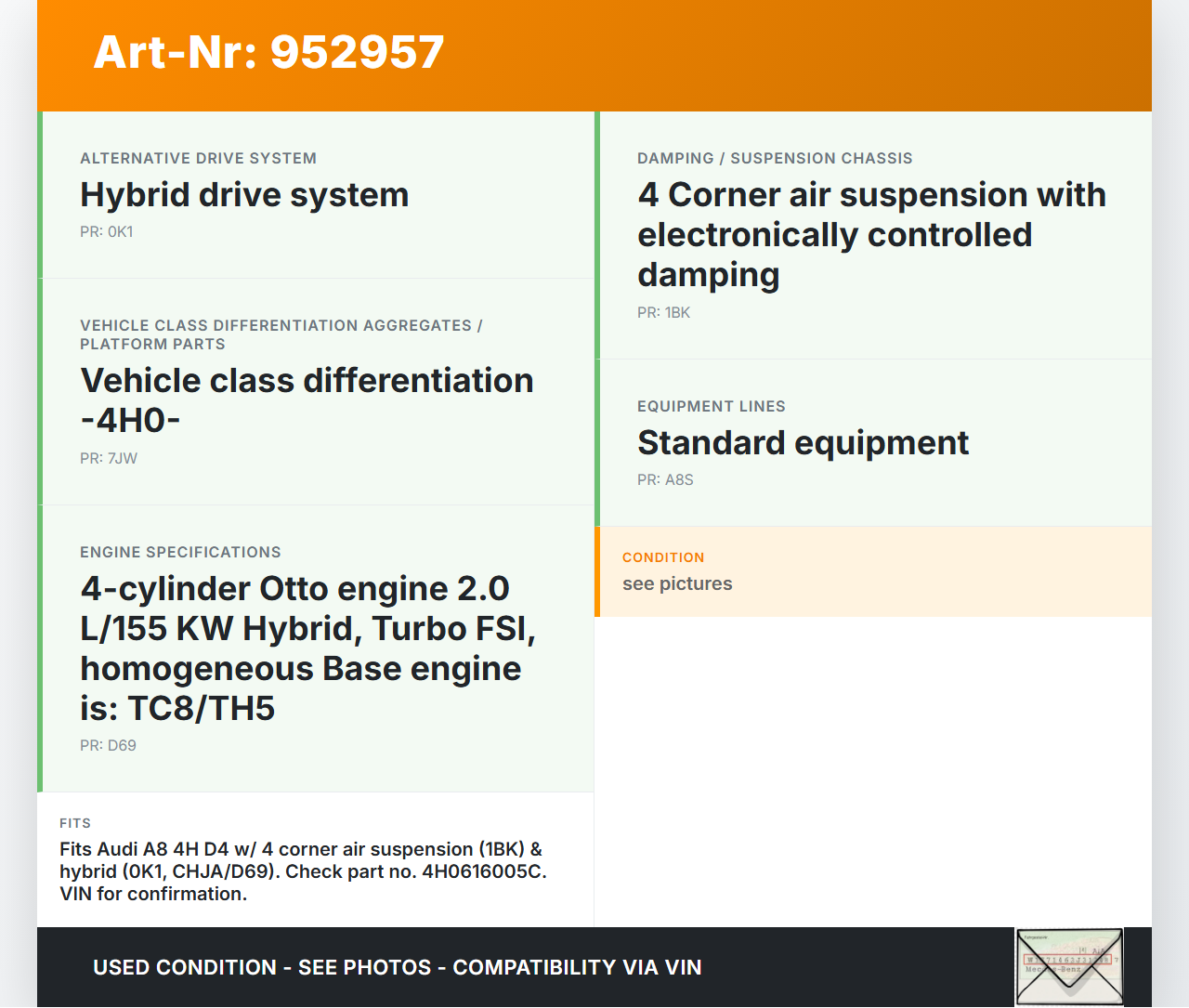1189x1008 pixels.
Task: Click PR code 1BK label
Action: pyautogui.click(x=663, y=313)
